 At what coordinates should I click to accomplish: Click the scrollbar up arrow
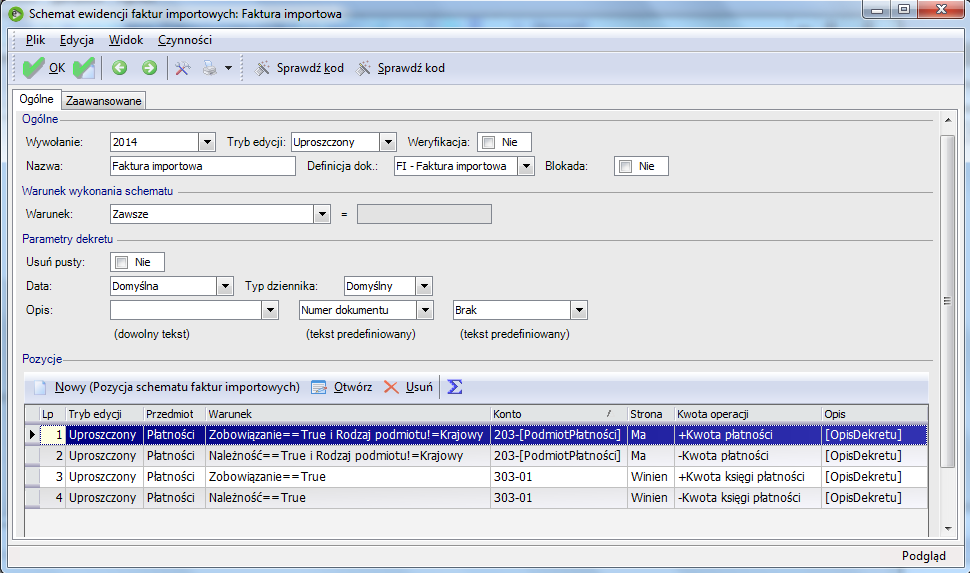[x=948, y=120]
